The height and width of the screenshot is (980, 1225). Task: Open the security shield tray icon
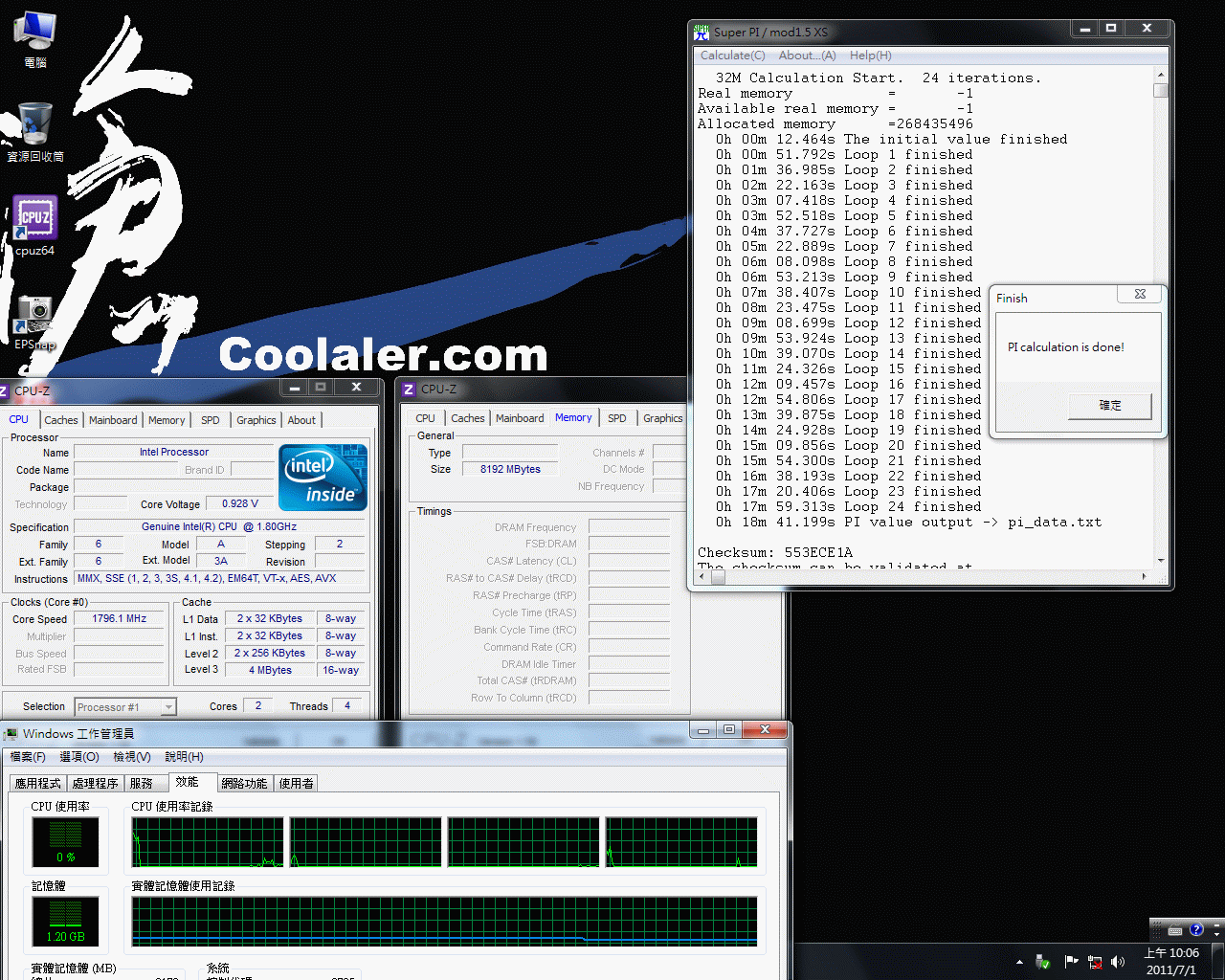click(1043, 962)
